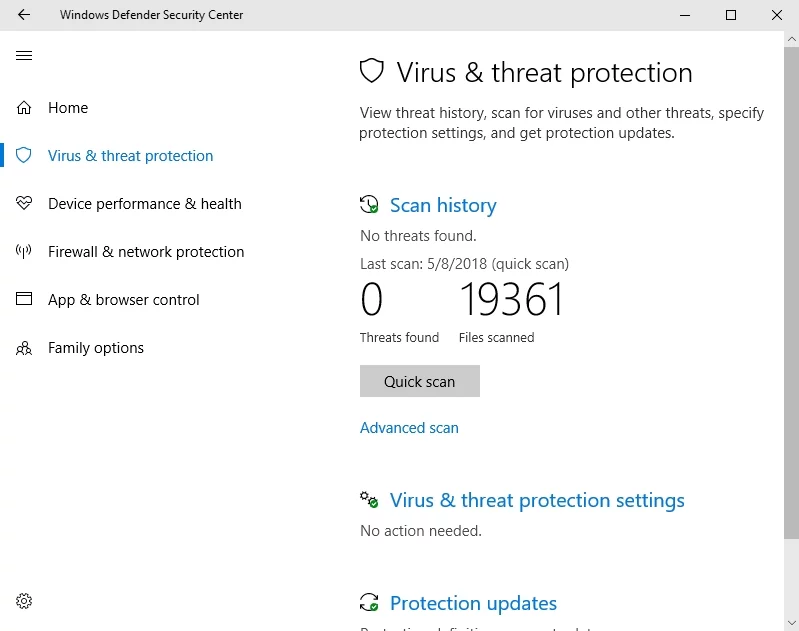Open the Advanced scan link
Image resolution: width=799 pixels, height=631 pixels.
(409, 428)
